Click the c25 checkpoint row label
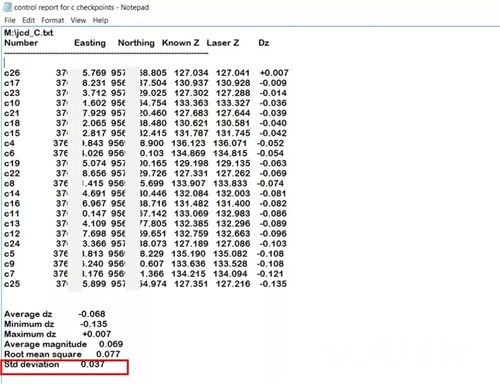The width and height of the screenshot is (500, 384). pyautogui.click(x=12, y=284)
